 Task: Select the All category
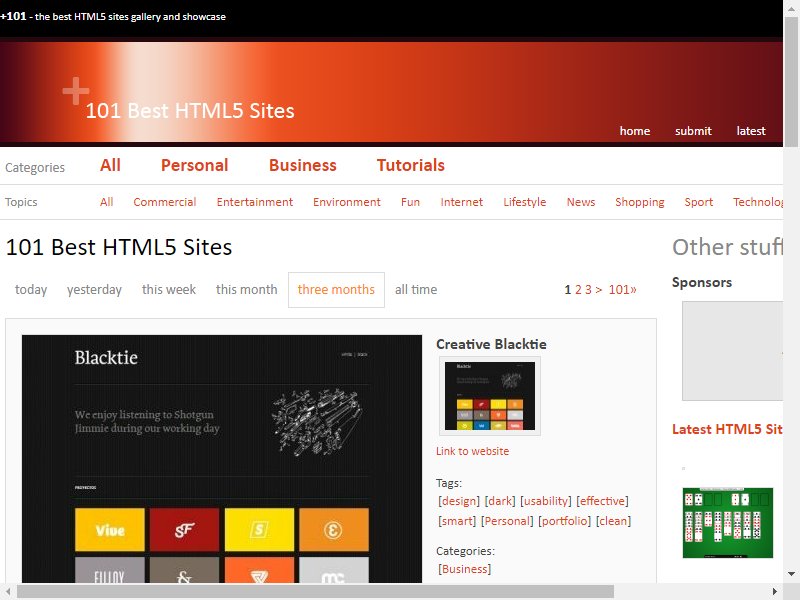pyautogui.click(x=110, y=165)
